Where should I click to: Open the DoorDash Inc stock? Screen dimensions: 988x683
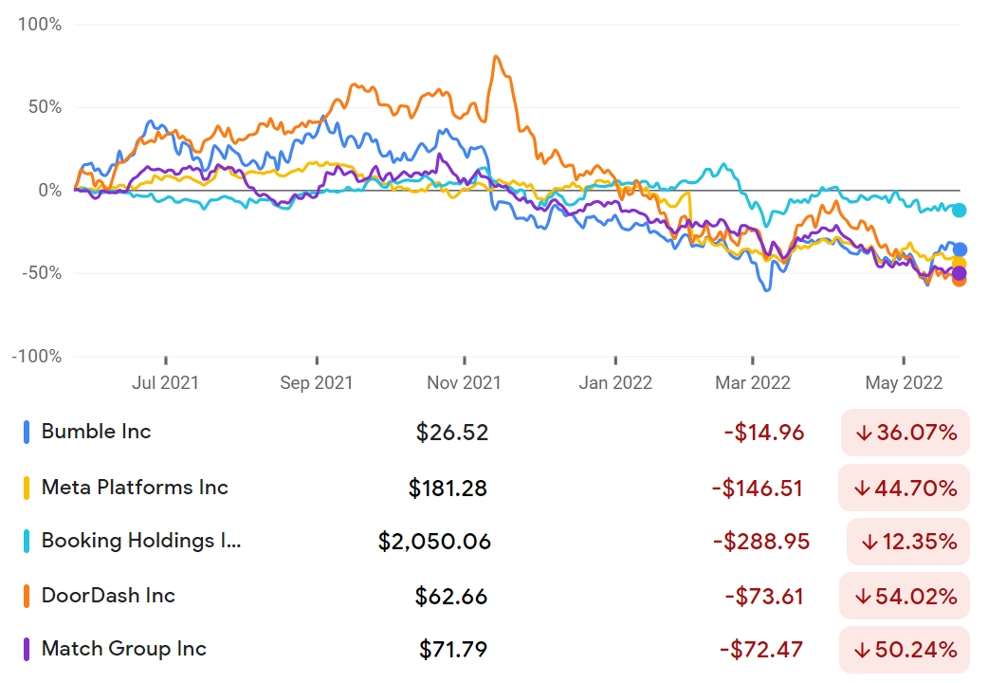pos(108,596)
